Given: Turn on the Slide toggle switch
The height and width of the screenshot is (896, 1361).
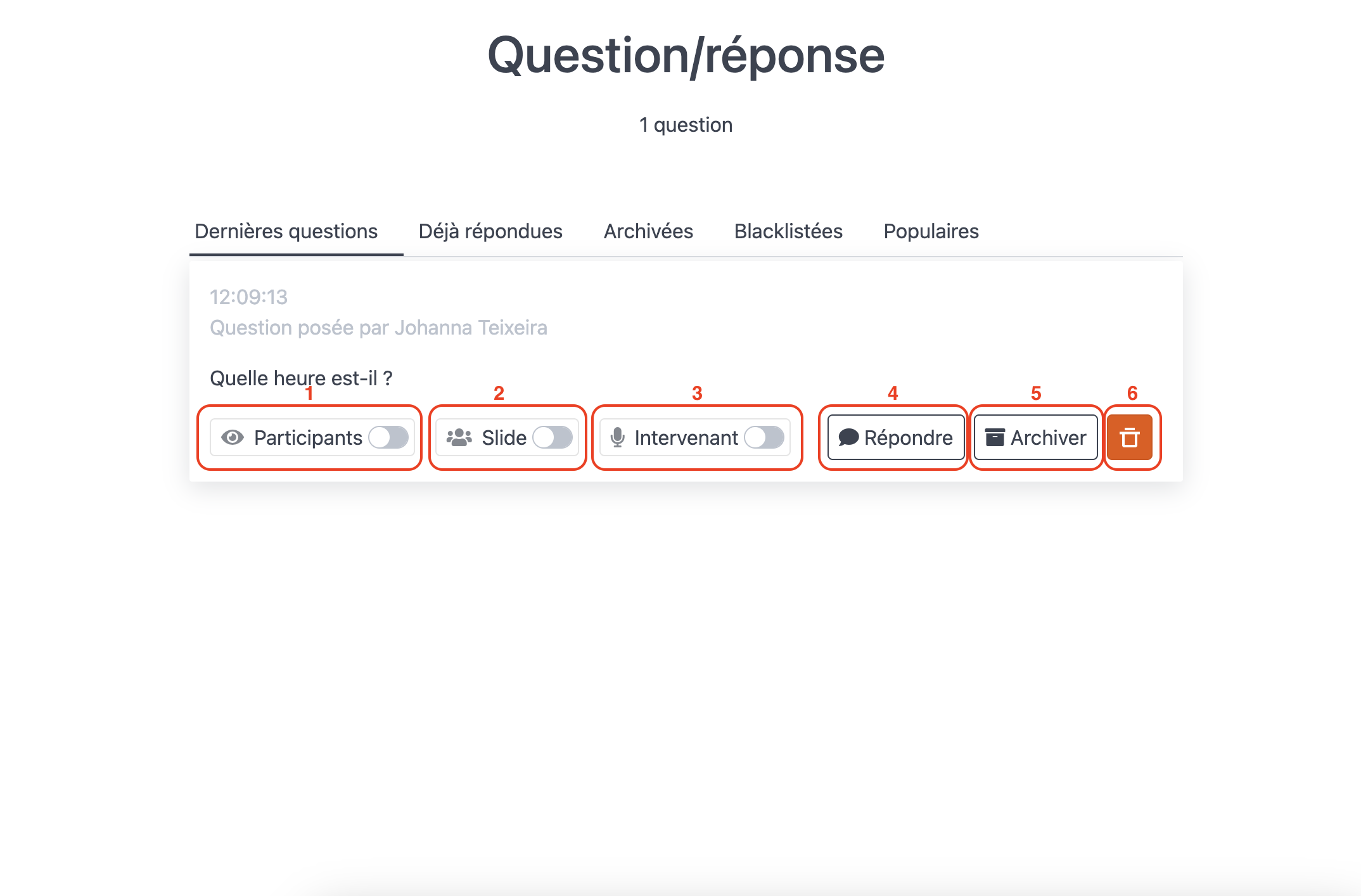Looking at the screenshot, I should 553,437.
